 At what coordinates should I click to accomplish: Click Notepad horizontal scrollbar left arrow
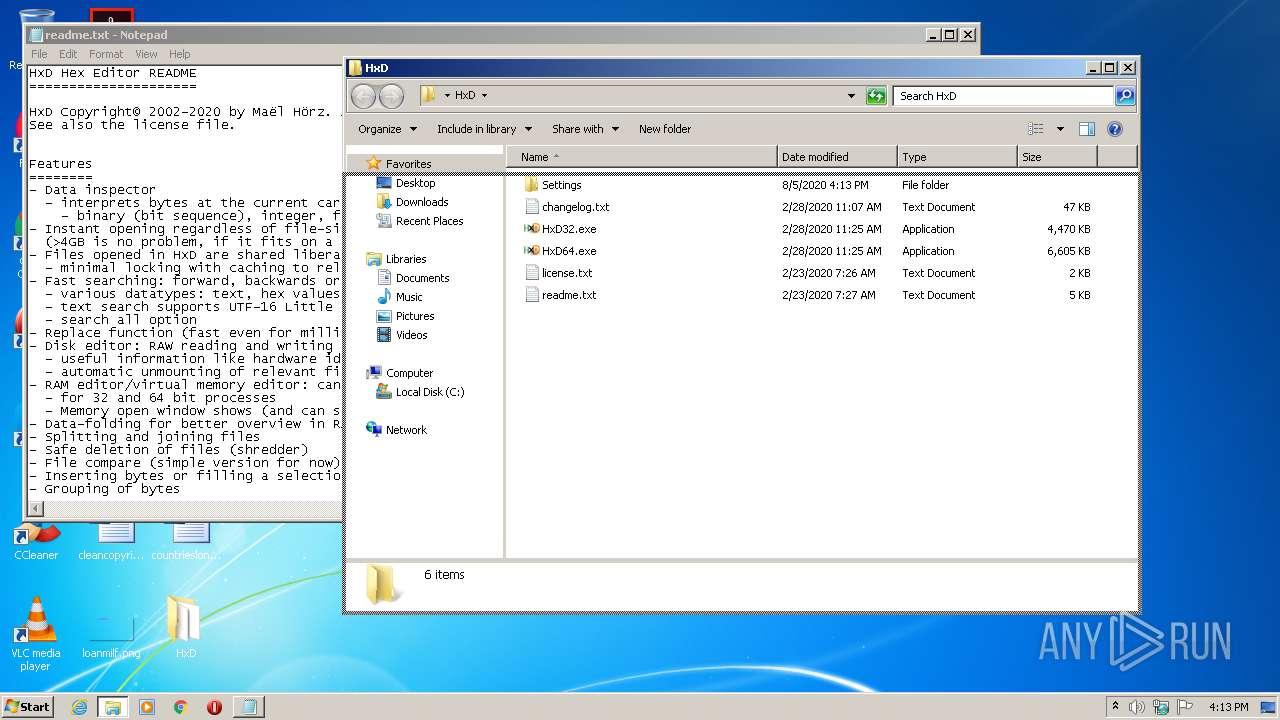(x=36, y=509)
